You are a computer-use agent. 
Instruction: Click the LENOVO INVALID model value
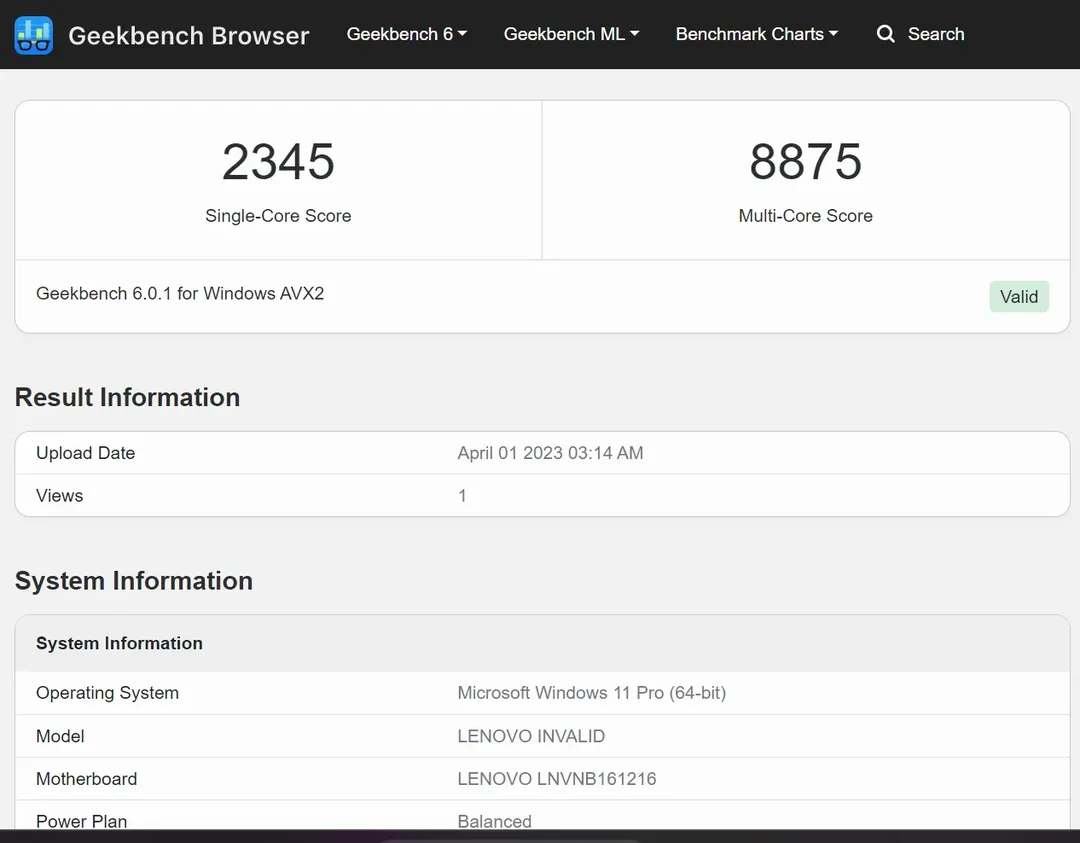(x=531, y=736)
